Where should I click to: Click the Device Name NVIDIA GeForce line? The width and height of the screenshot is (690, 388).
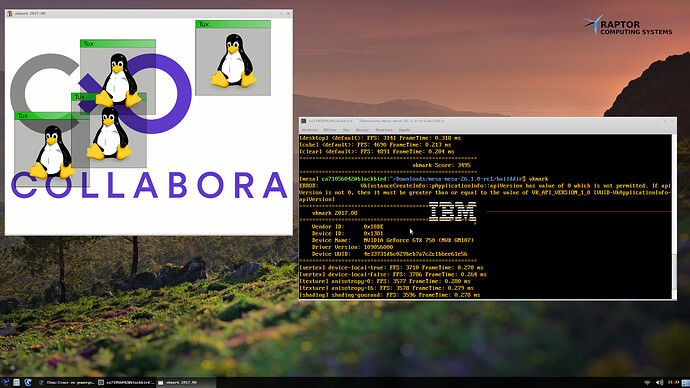click(393, 240)
